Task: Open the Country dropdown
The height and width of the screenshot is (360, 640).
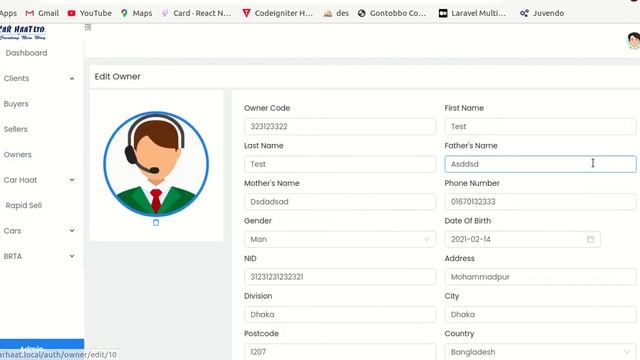Action: (x=540, y=352)
